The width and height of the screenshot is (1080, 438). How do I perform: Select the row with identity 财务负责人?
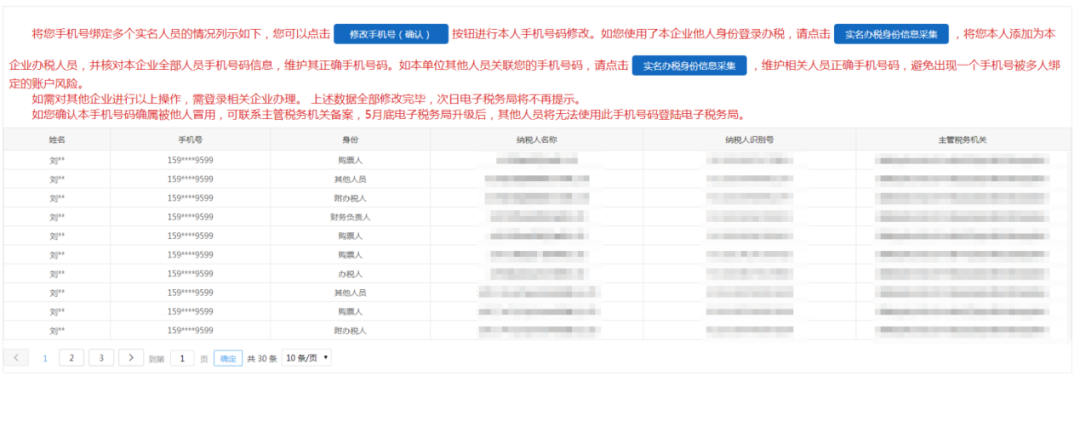[350, 217]
